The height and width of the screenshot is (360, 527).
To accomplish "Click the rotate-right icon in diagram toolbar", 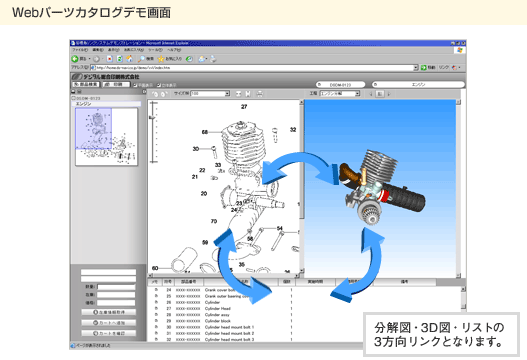I will 163,94.
